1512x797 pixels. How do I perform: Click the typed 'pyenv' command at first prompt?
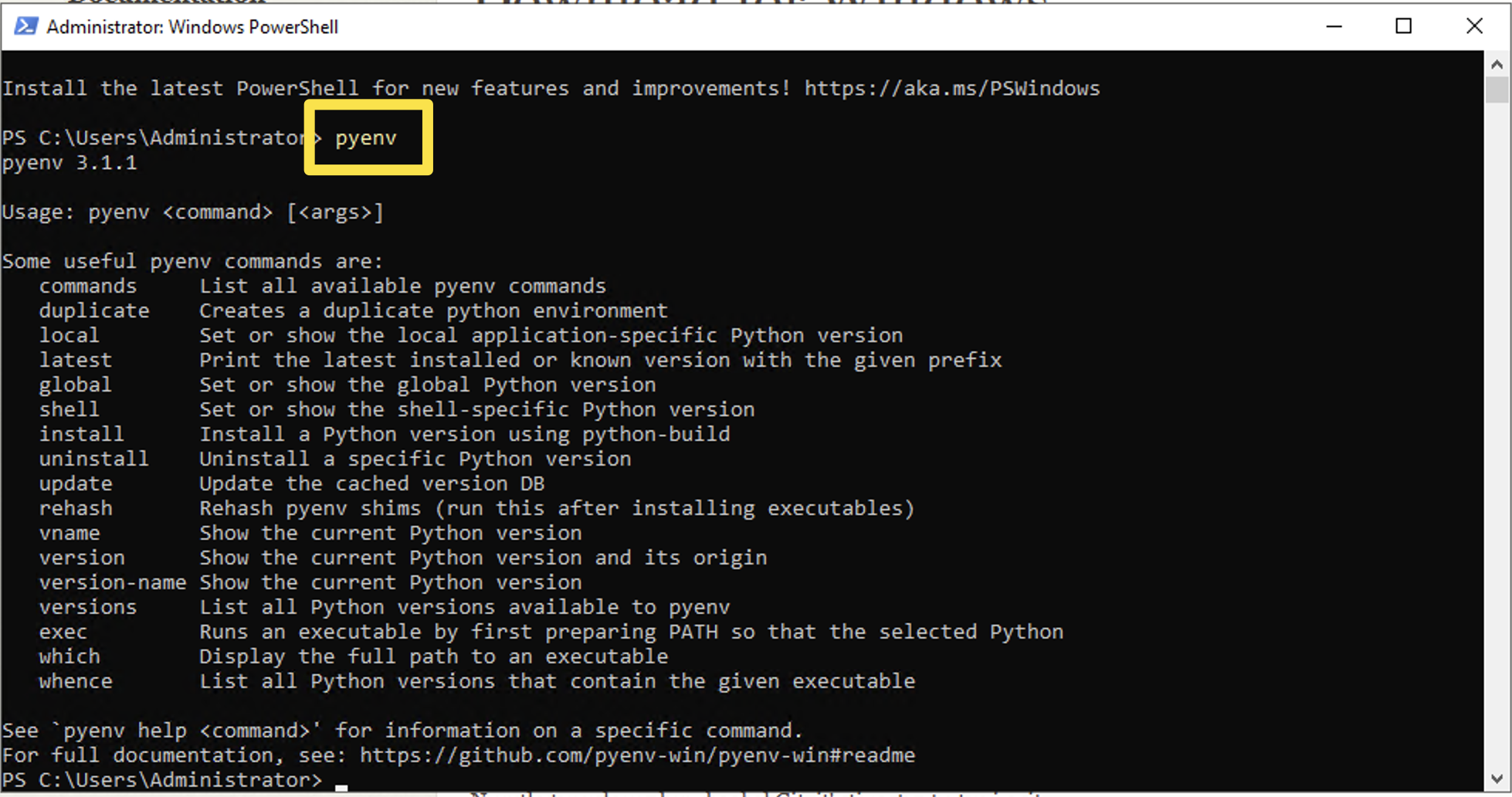coord(366,137)
